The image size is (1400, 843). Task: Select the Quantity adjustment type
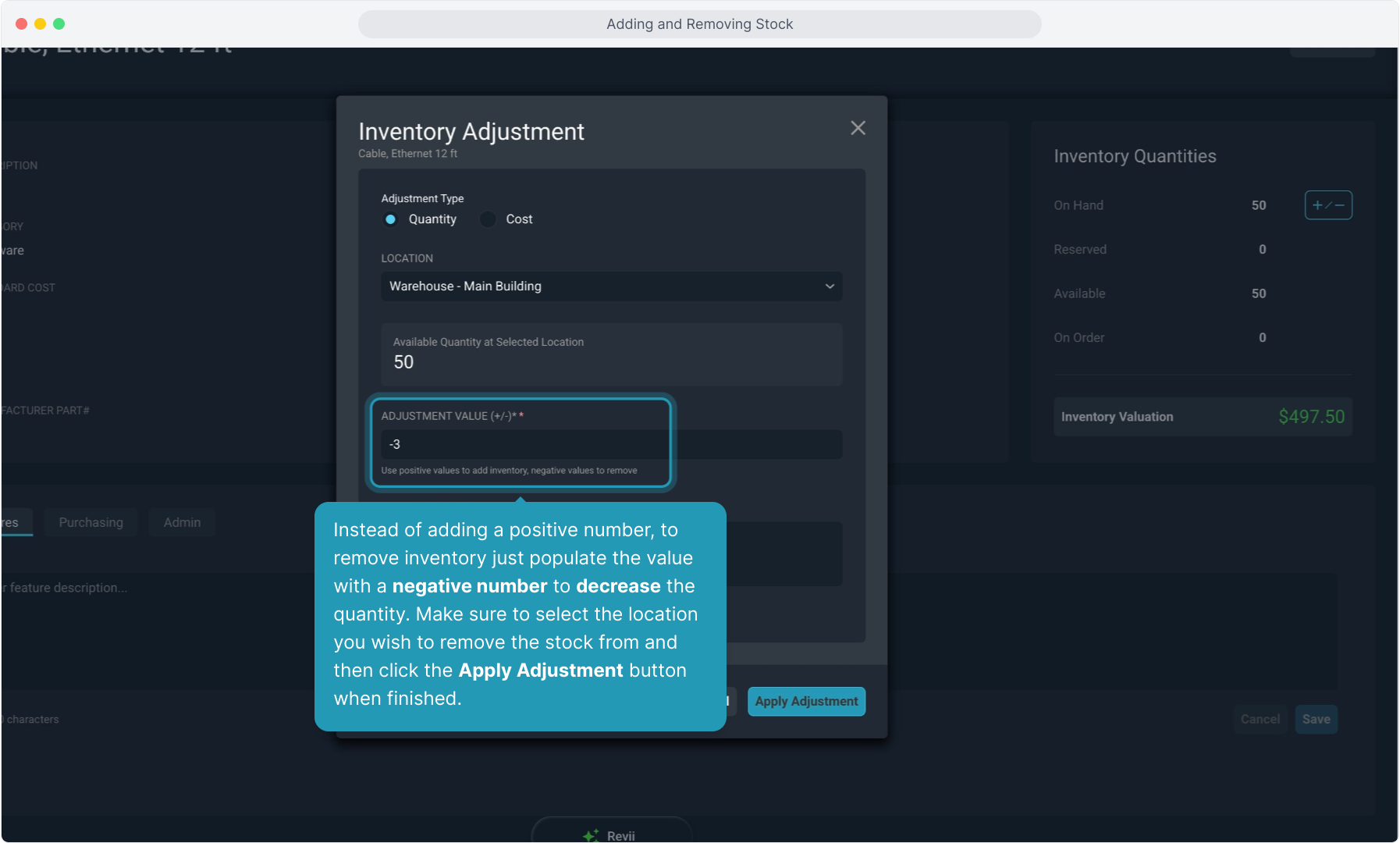[x=391, y=219]
